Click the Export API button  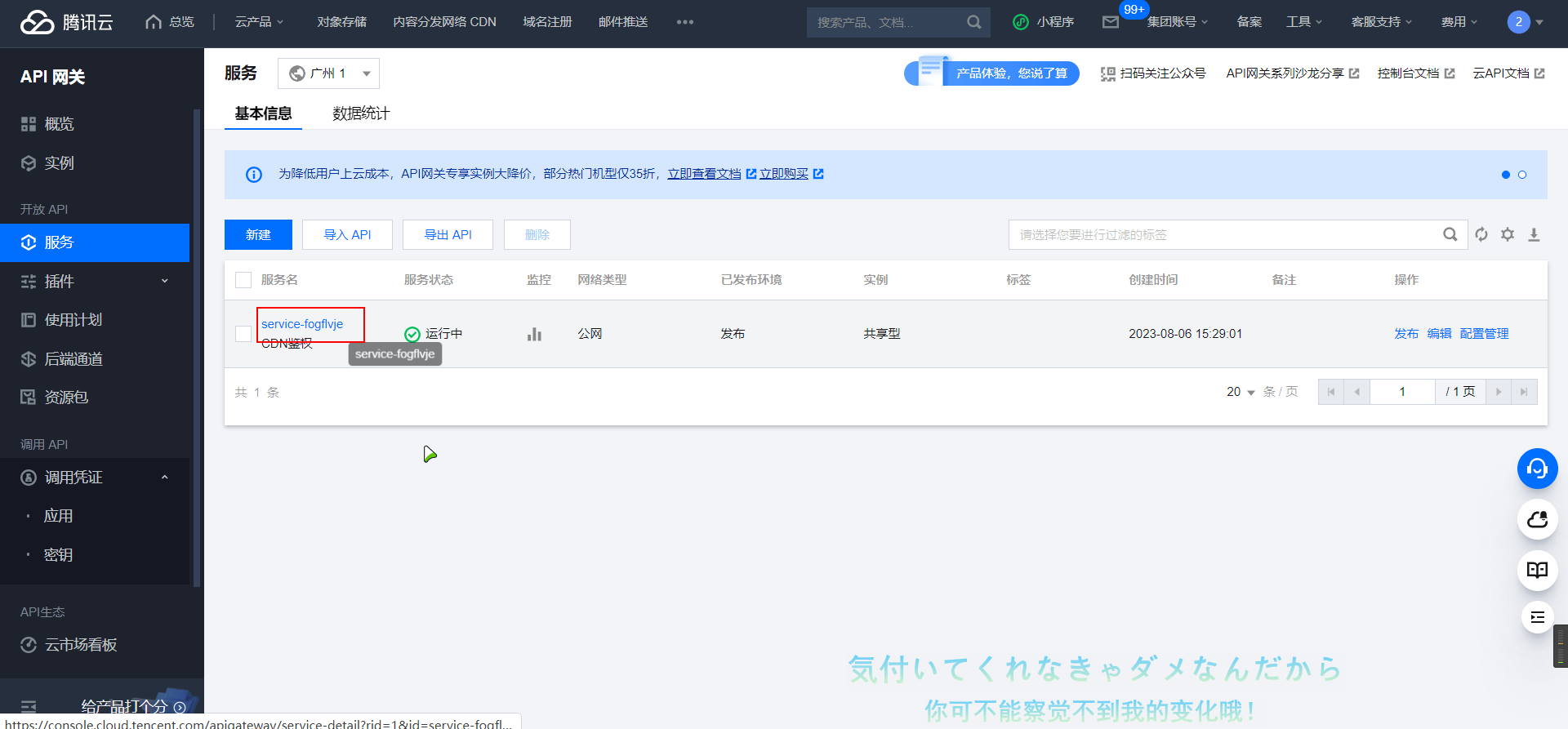click(x=448, y=234)
